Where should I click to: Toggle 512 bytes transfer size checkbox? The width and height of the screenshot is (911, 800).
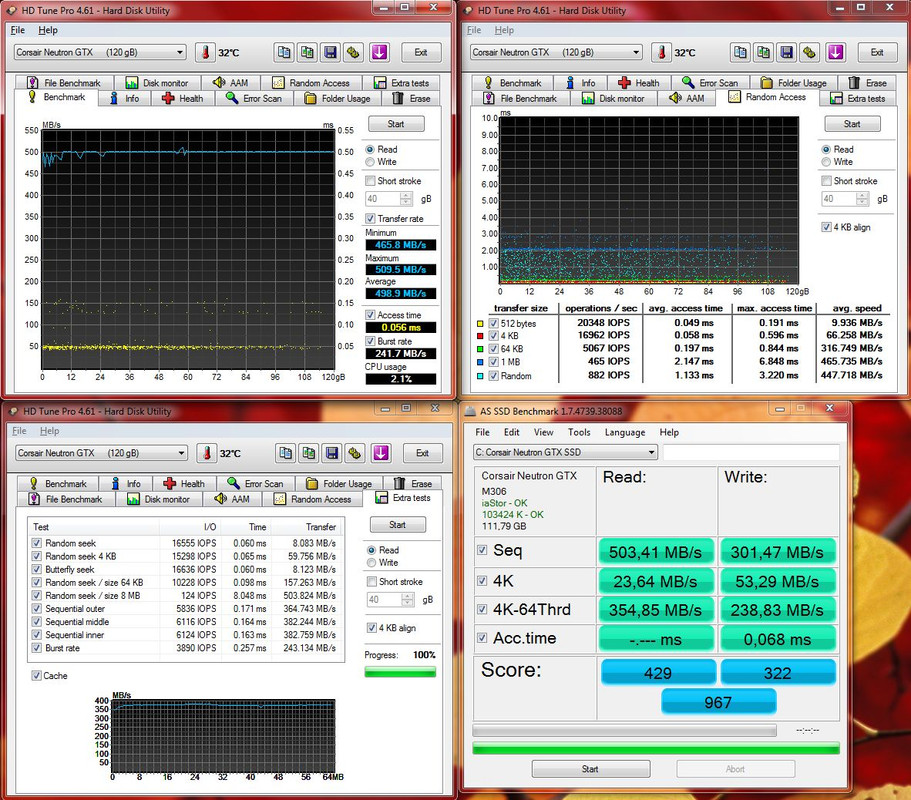[x=493, y=323]
